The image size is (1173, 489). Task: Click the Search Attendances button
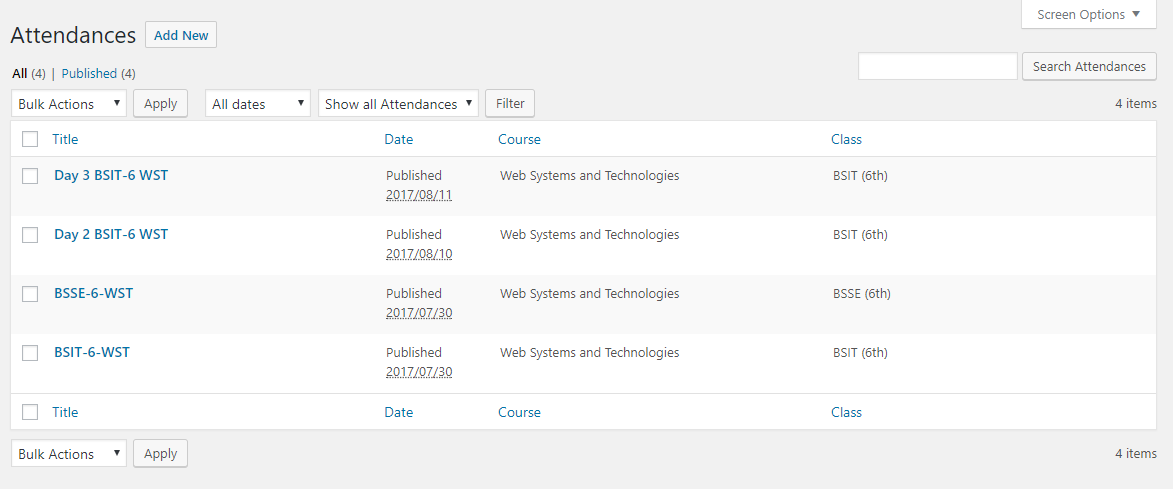click(x=1089, y=67)
